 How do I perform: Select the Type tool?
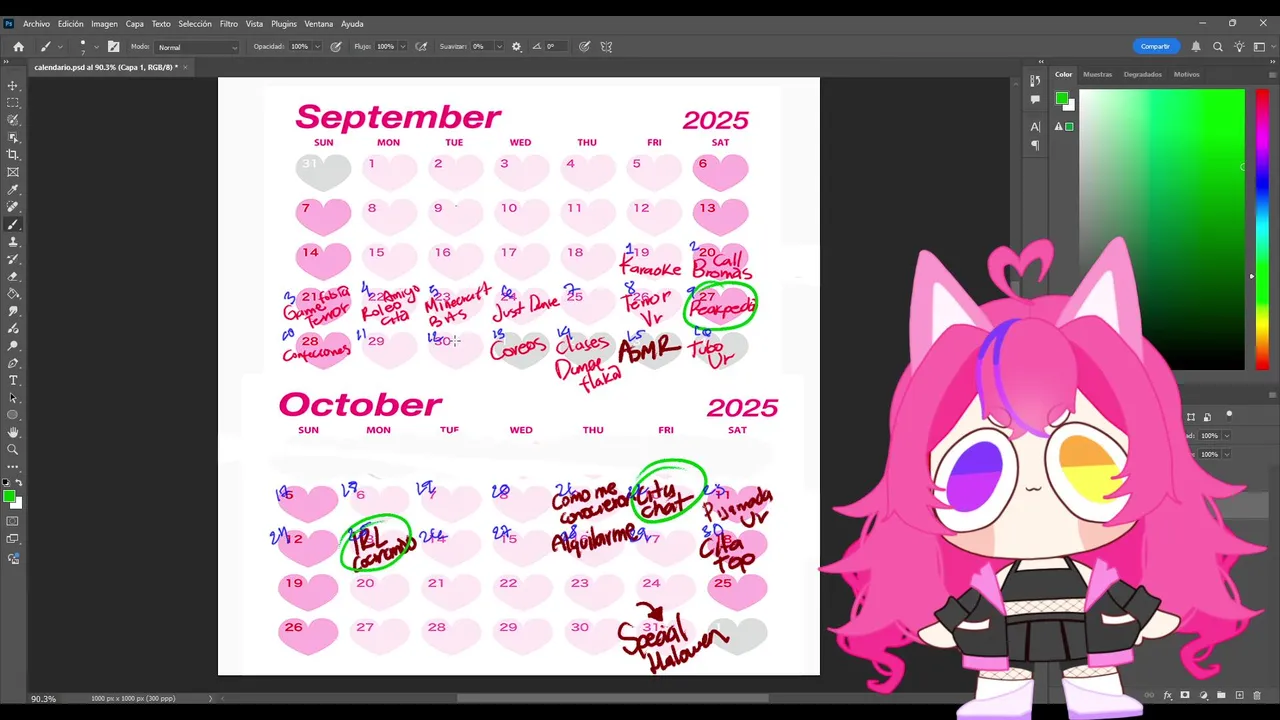pos(13,380)
